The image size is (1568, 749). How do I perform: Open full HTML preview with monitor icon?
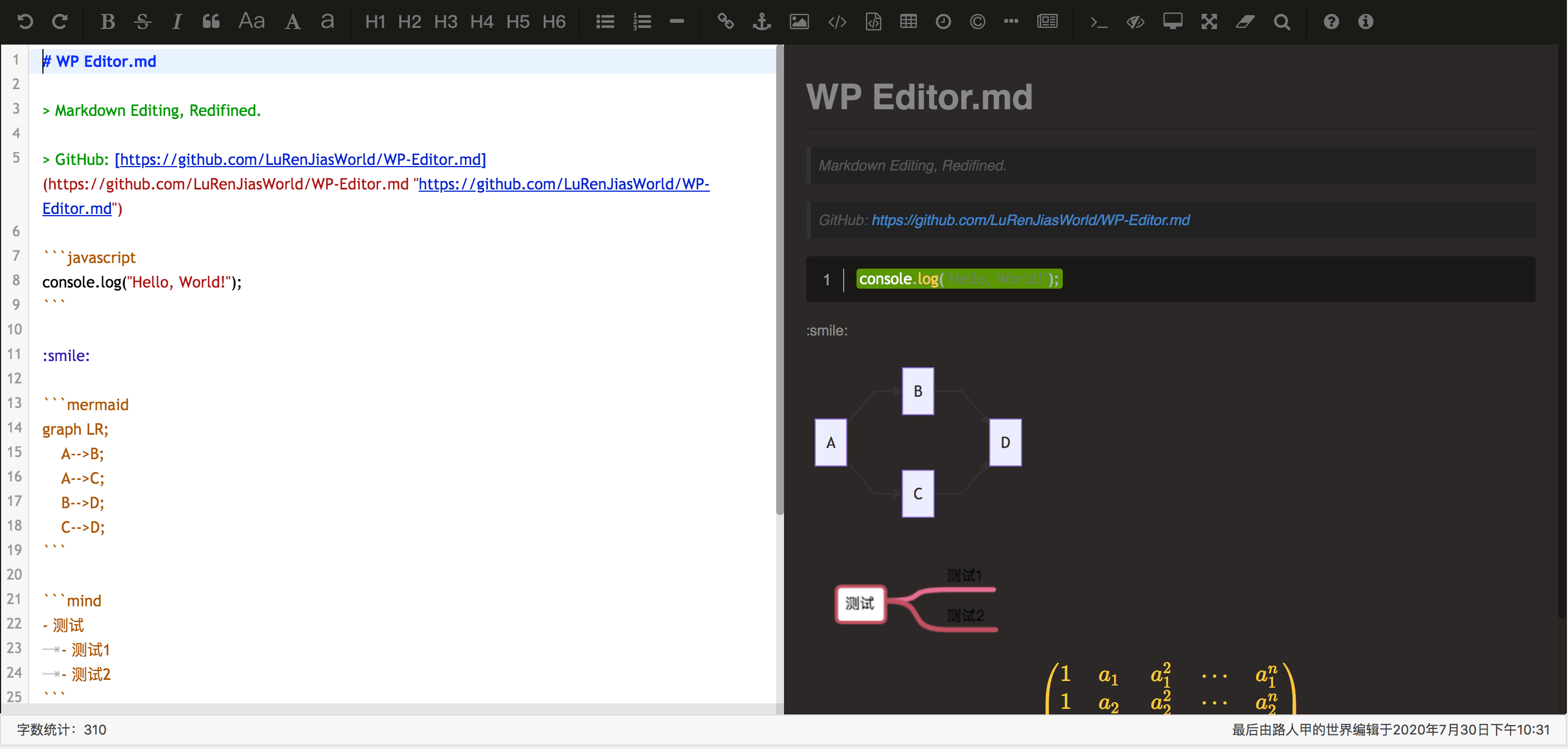tap(1172, 22)
